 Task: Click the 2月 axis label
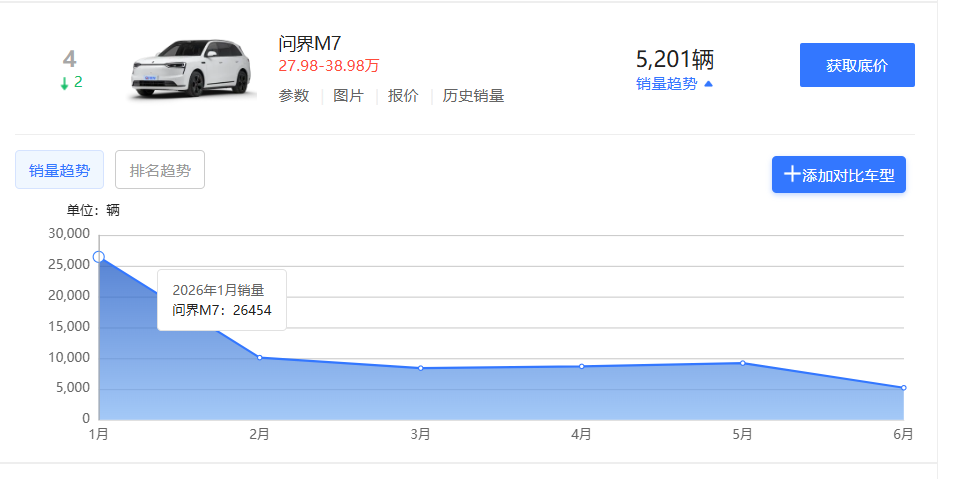259,434
